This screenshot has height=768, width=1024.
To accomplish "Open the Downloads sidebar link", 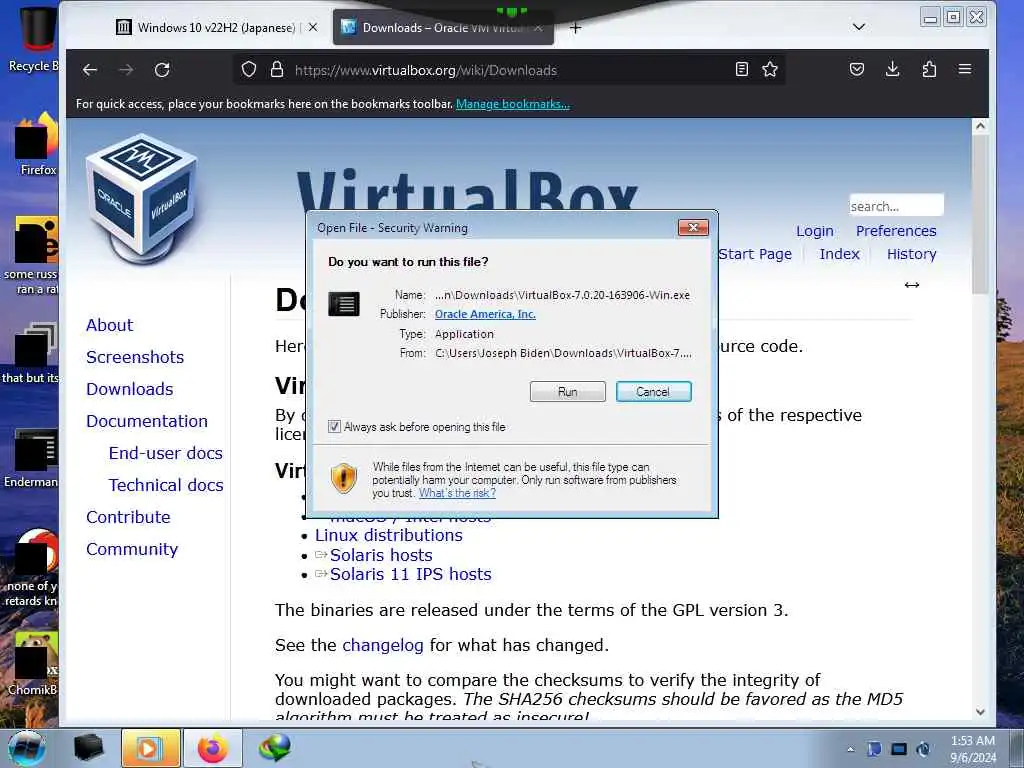I will point(129,389).
